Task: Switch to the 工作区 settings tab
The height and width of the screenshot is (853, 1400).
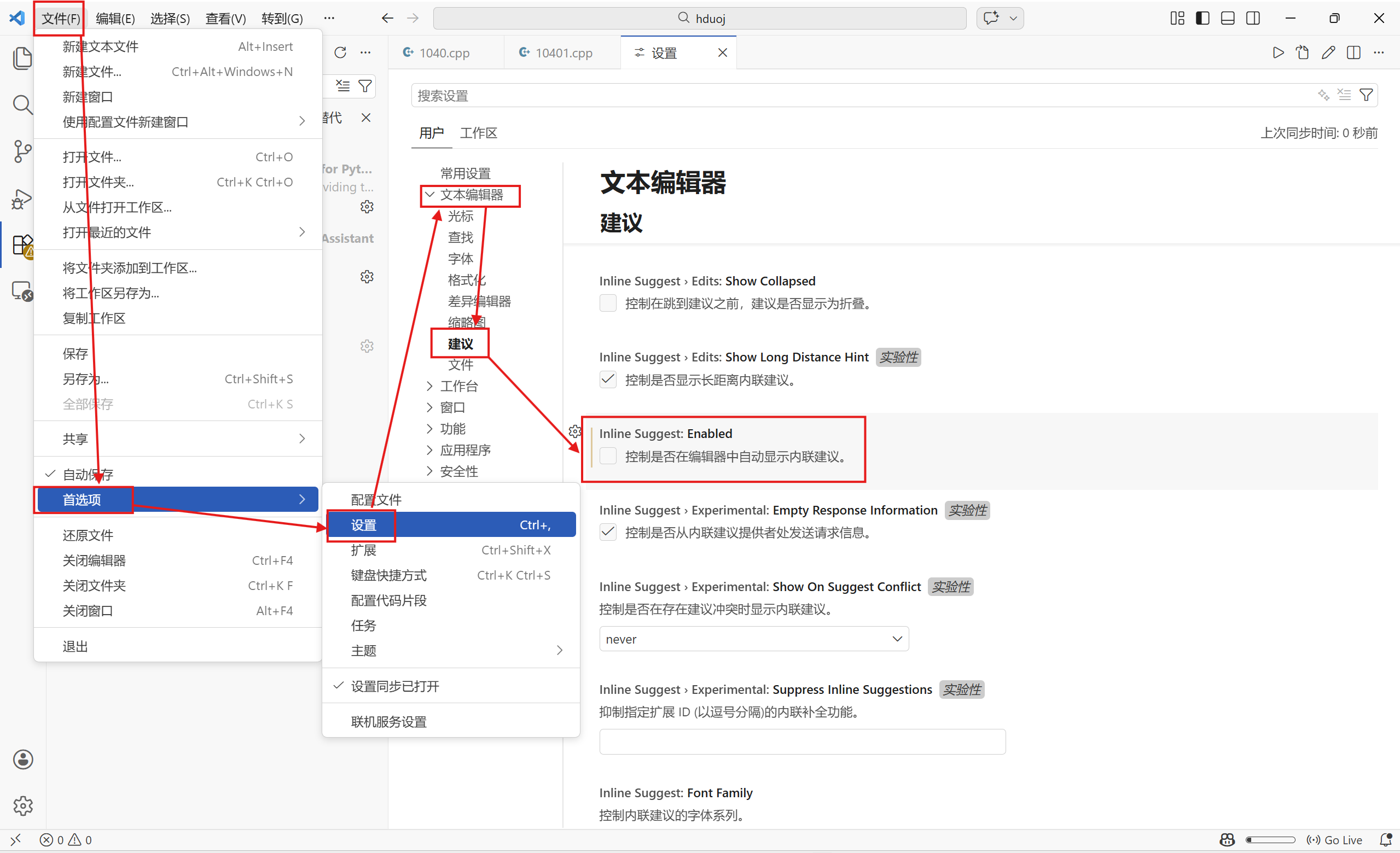Action: click(478, 133)
